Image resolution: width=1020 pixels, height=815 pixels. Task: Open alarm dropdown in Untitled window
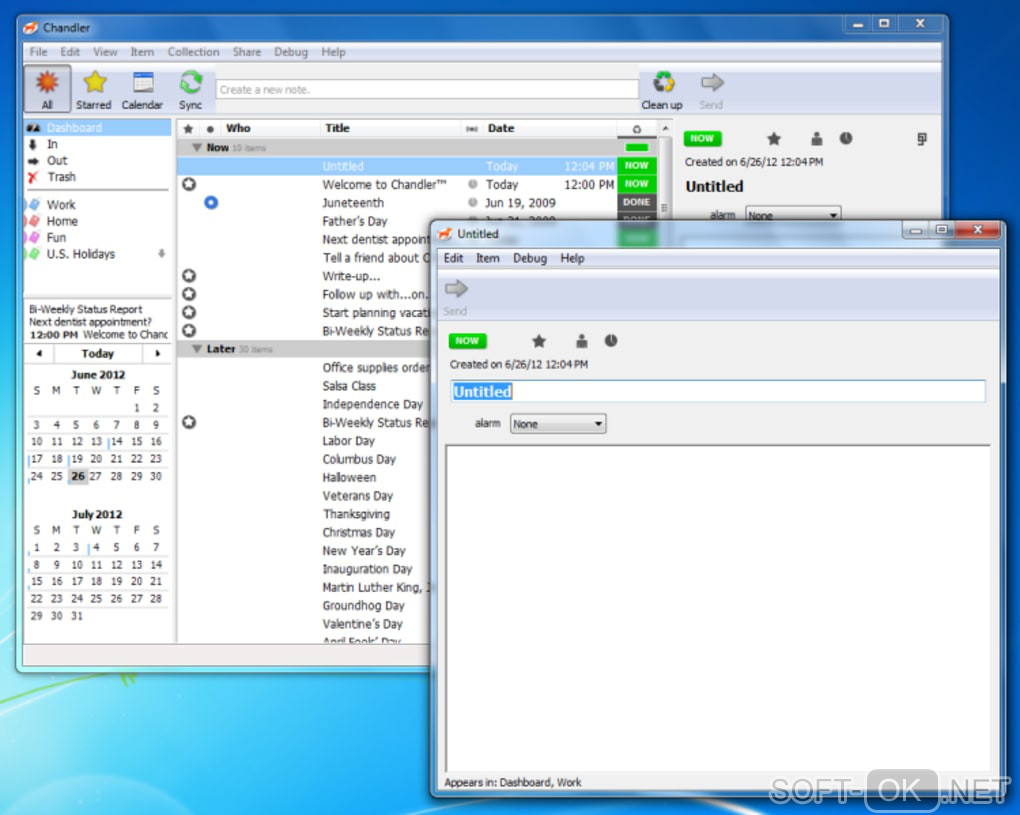[x=558, y=424]
